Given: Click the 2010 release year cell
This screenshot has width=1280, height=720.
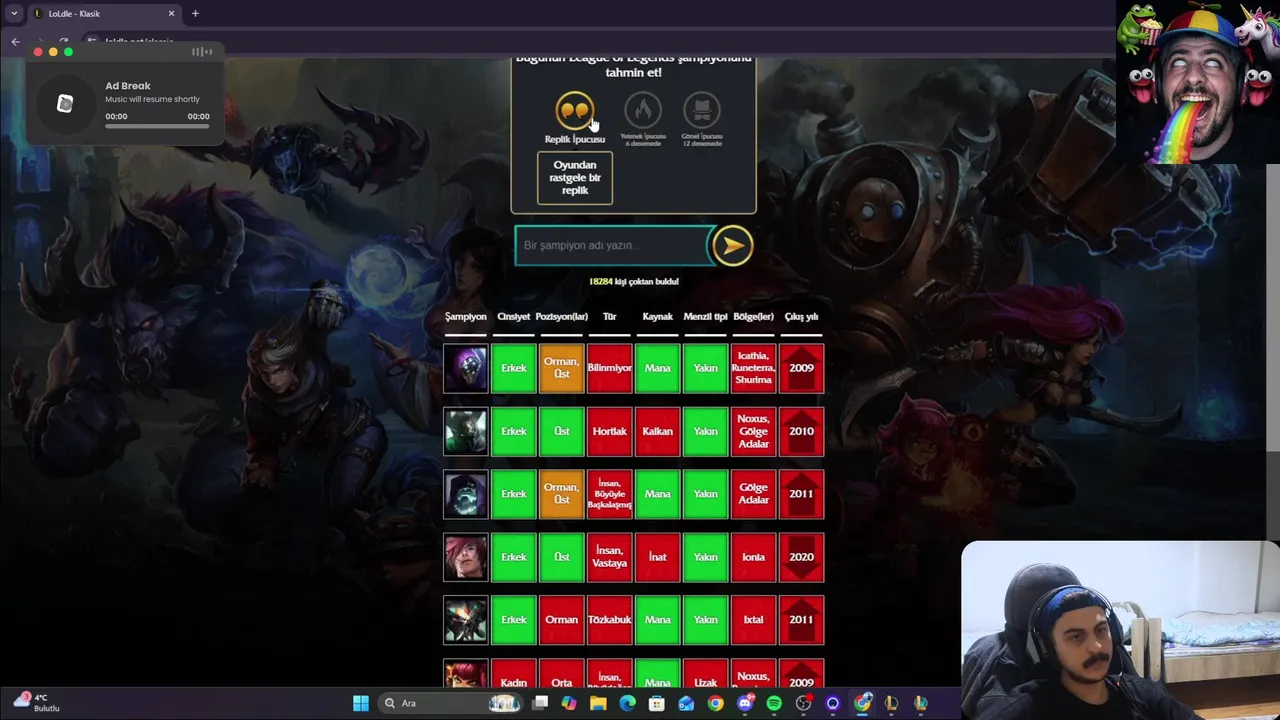Looking at the screenshot, I should [802, 431].
